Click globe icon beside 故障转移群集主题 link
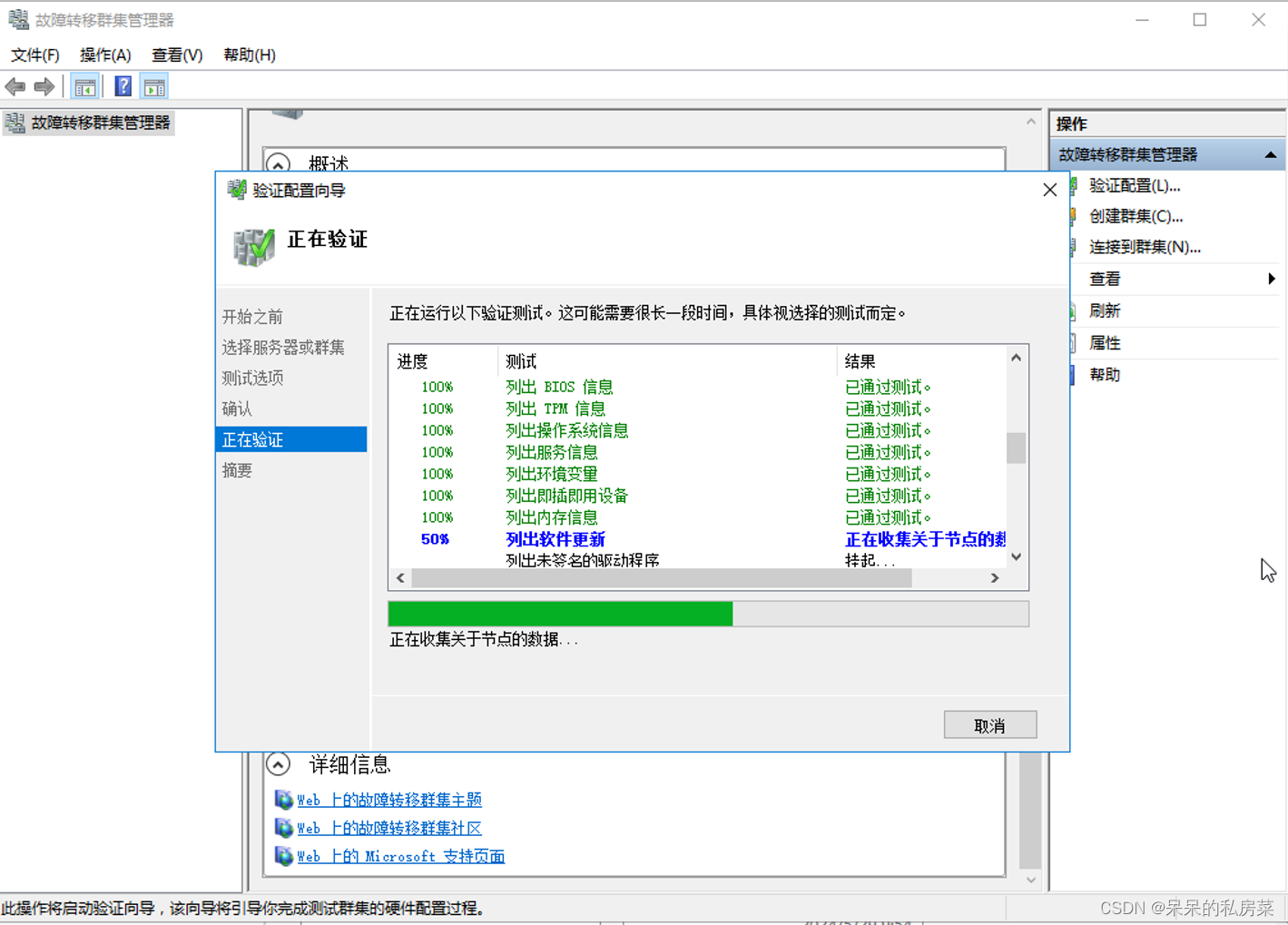The width and height of the screenshot is (1288, 925). pyautogui.click(x=283, y=800)
